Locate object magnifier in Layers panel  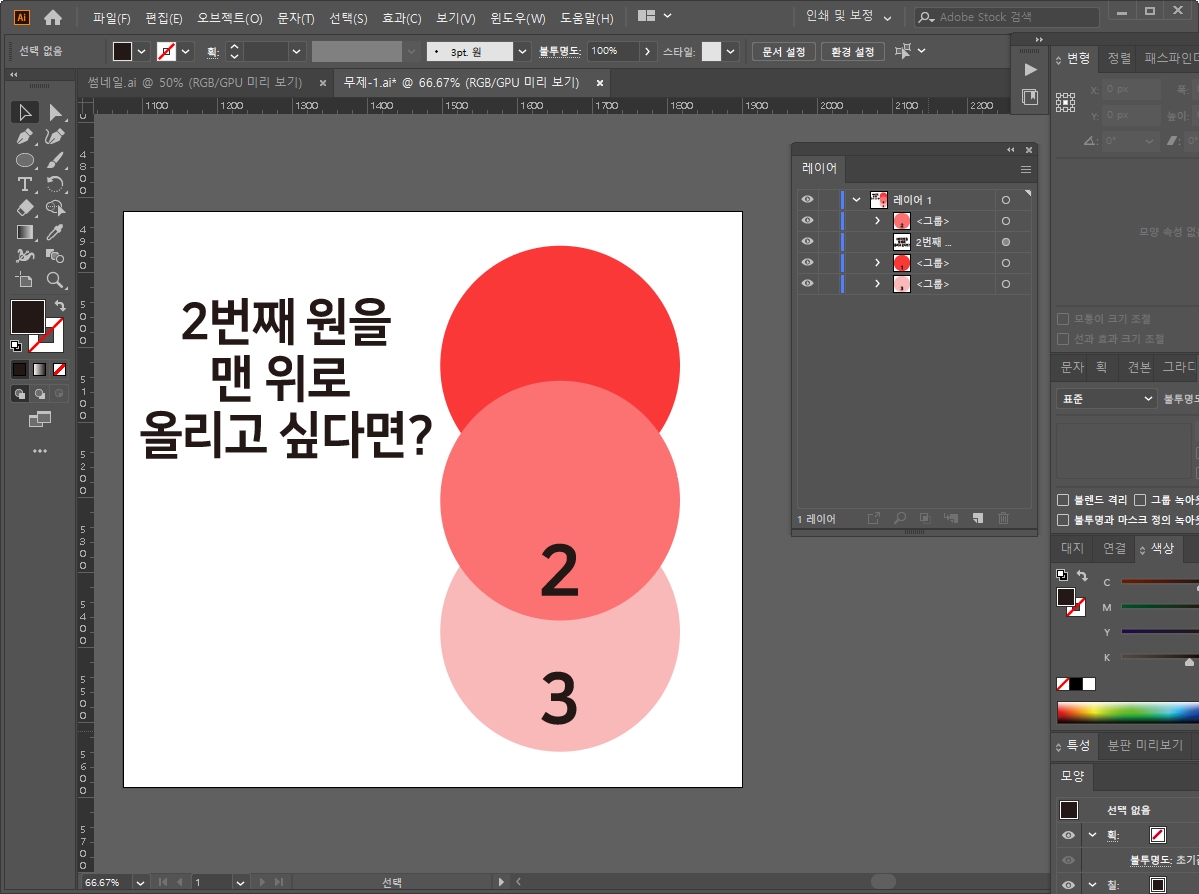[900, 519]
